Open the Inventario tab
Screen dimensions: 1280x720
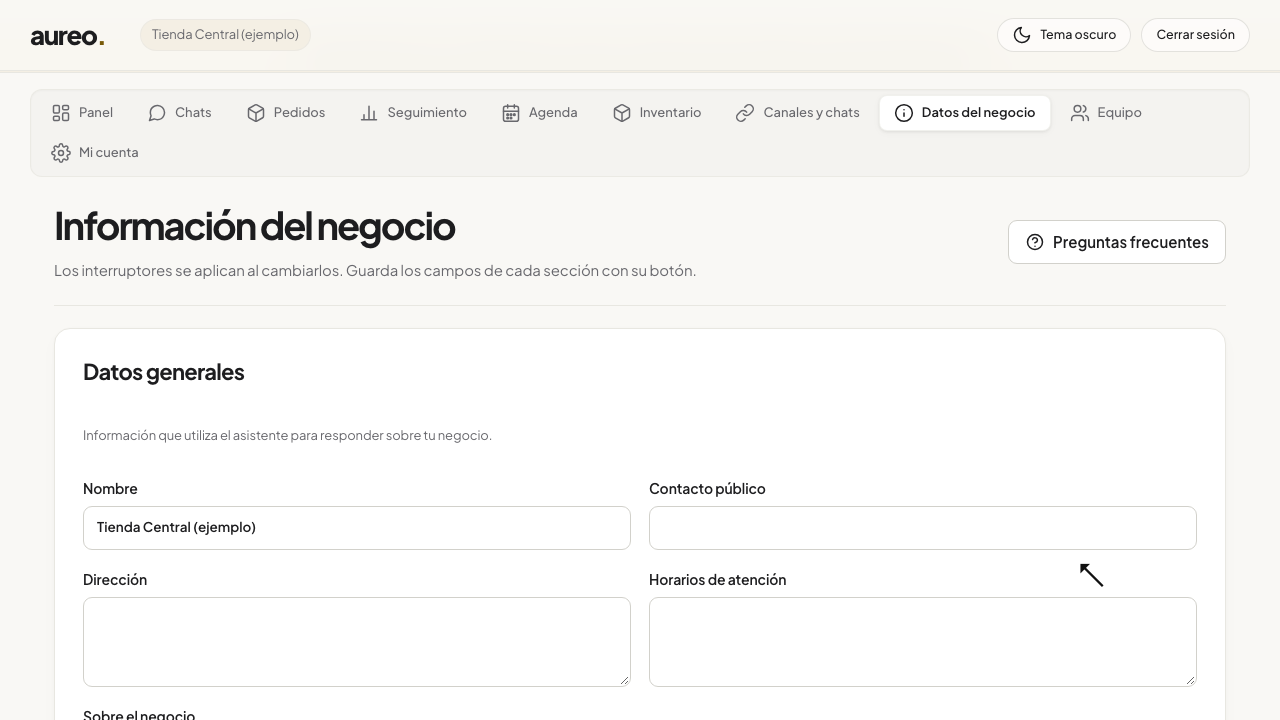pyautogui.click(x=657, y=113)
